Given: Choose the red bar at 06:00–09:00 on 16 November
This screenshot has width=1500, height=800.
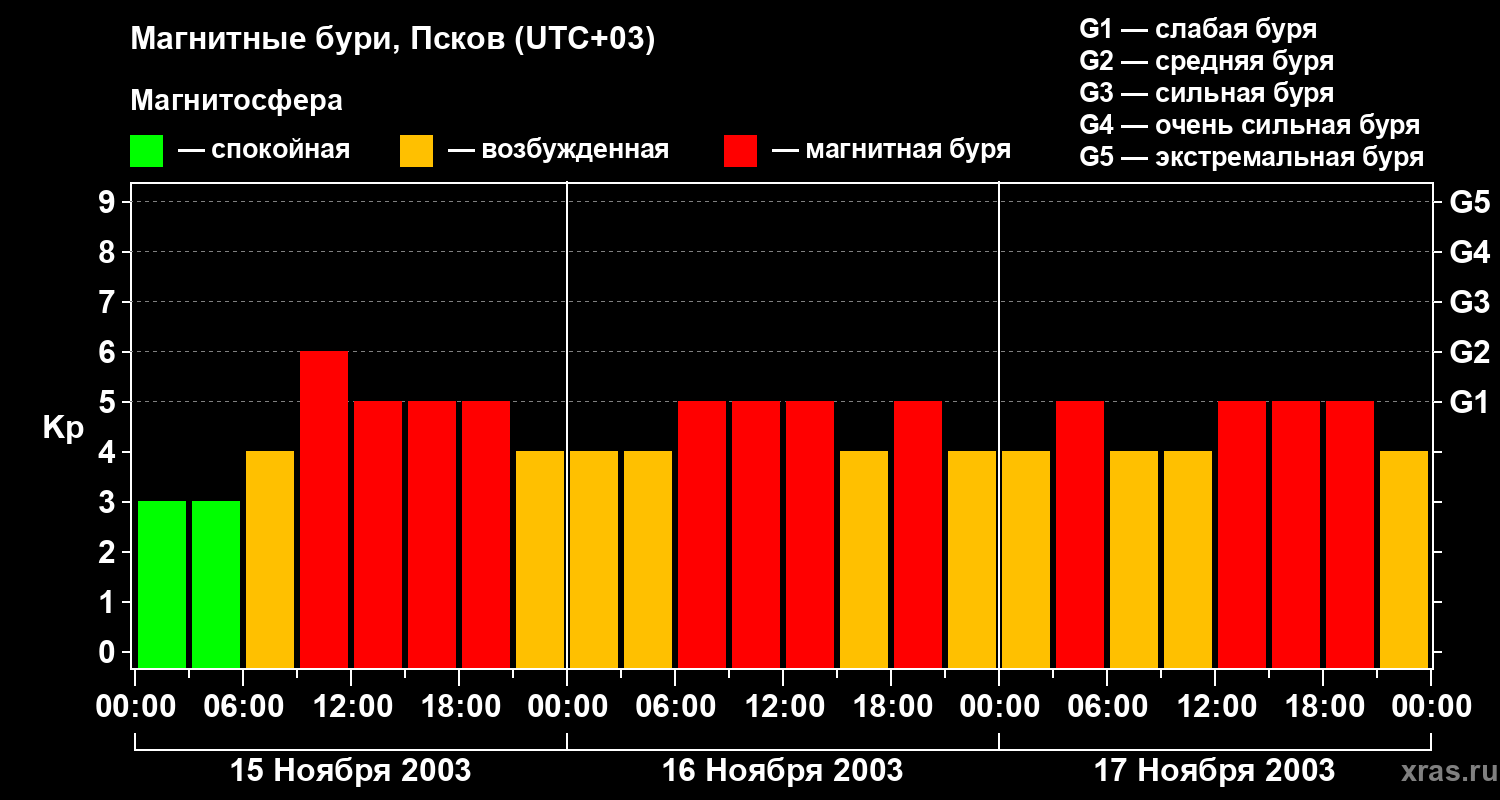Looking at the screenshot, I should pos(702,534).
